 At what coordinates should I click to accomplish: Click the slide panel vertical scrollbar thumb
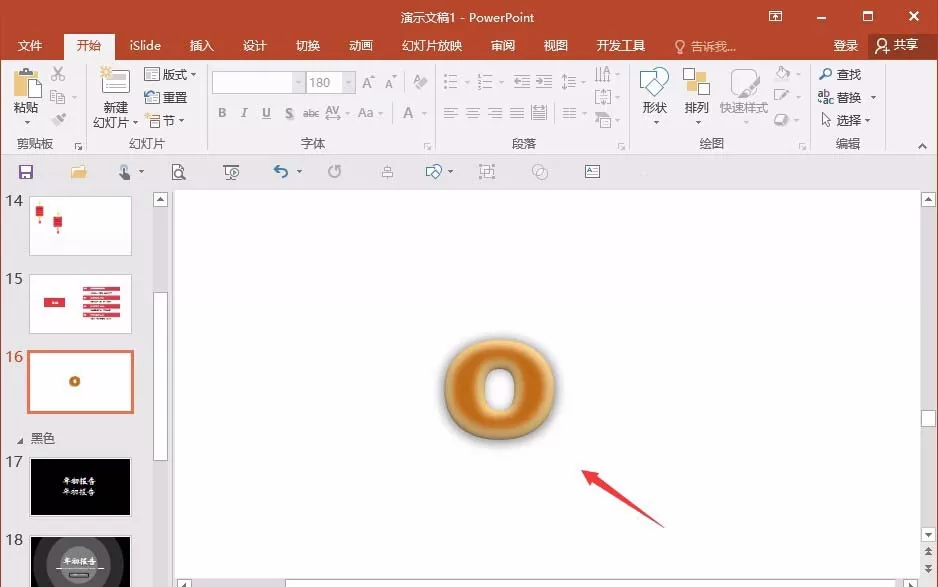[x=160, y=376]
